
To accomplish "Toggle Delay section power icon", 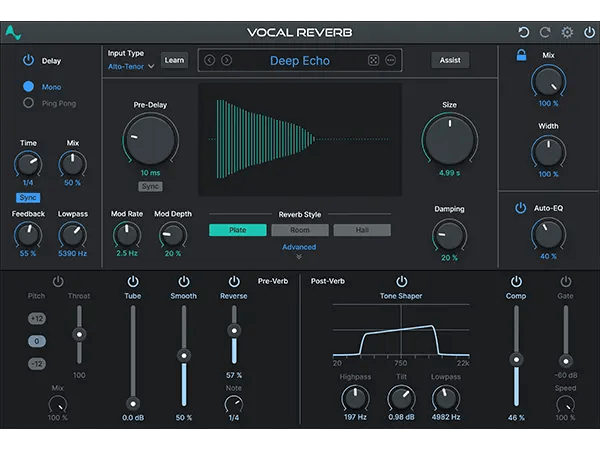I will pyautogui.click(x=28, y=60).
